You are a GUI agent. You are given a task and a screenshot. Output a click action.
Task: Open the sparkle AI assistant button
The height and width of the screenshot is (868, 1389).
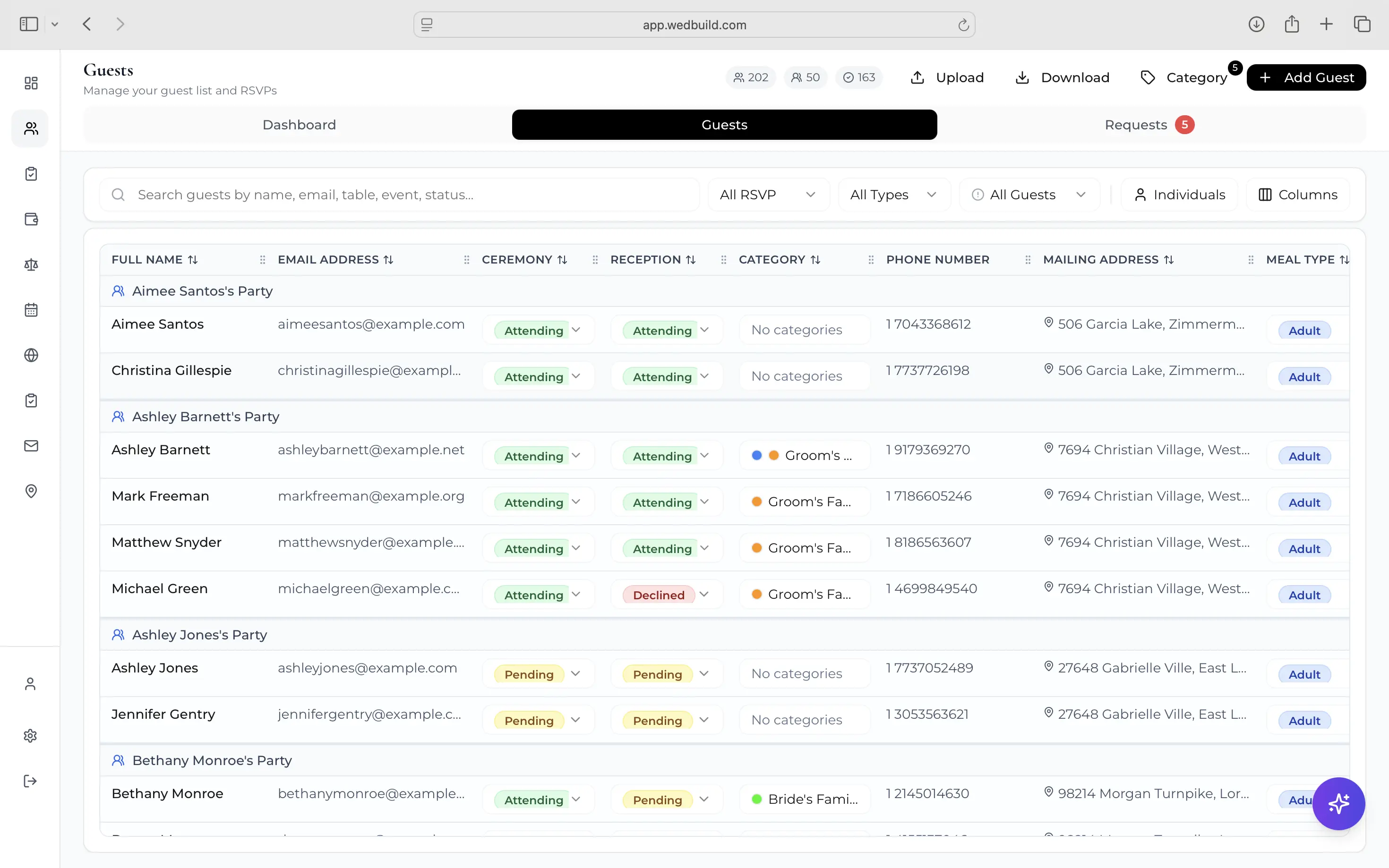(1338, 804)
